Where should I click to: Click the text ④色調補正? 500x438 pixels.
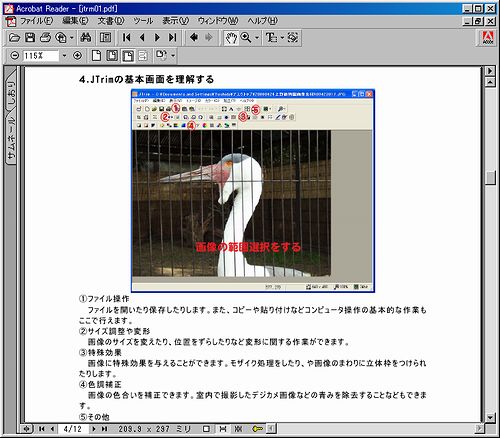click(100, 384)
